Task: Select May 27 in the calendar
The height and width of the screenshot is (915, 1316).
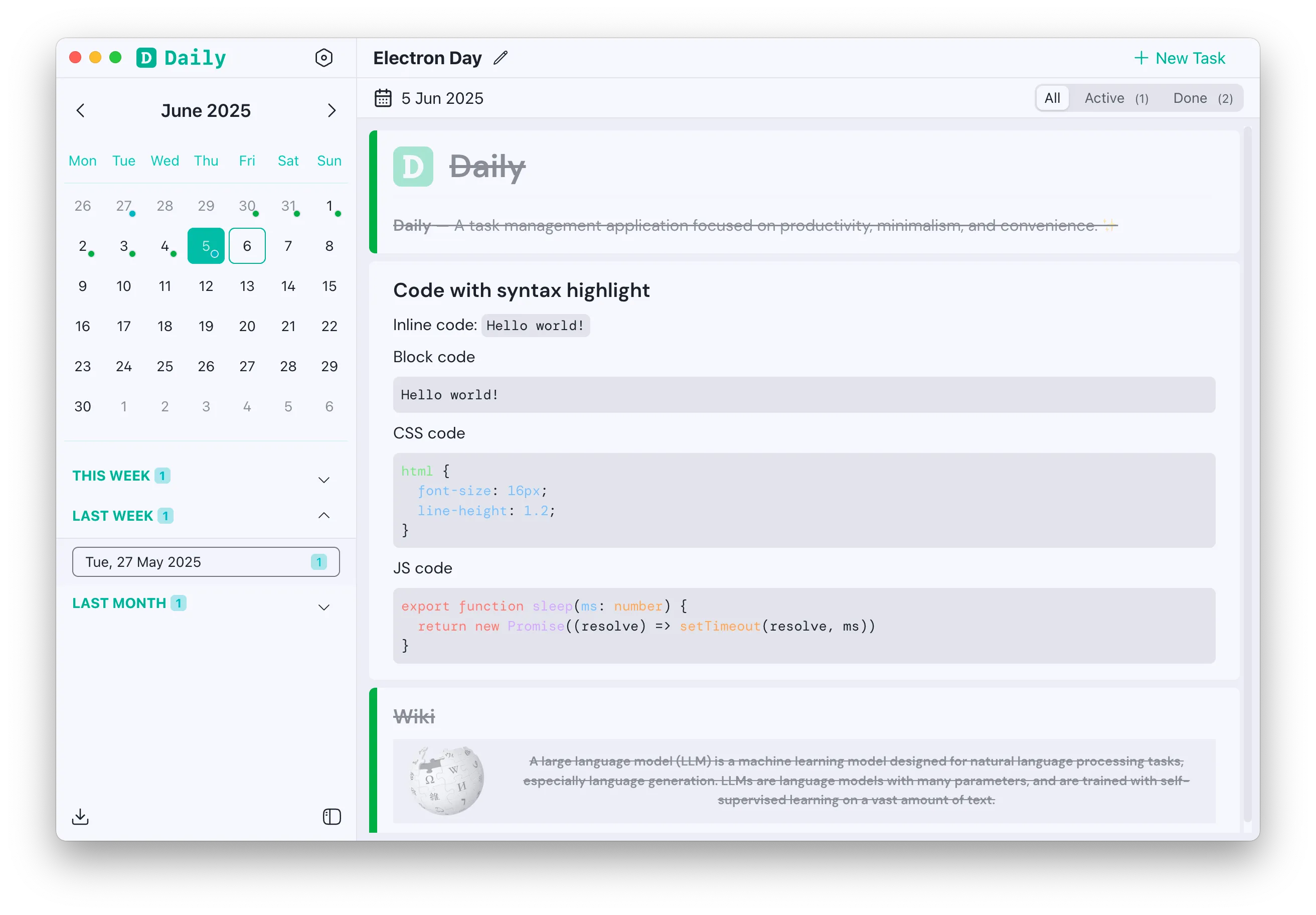Action: point(124,206)
